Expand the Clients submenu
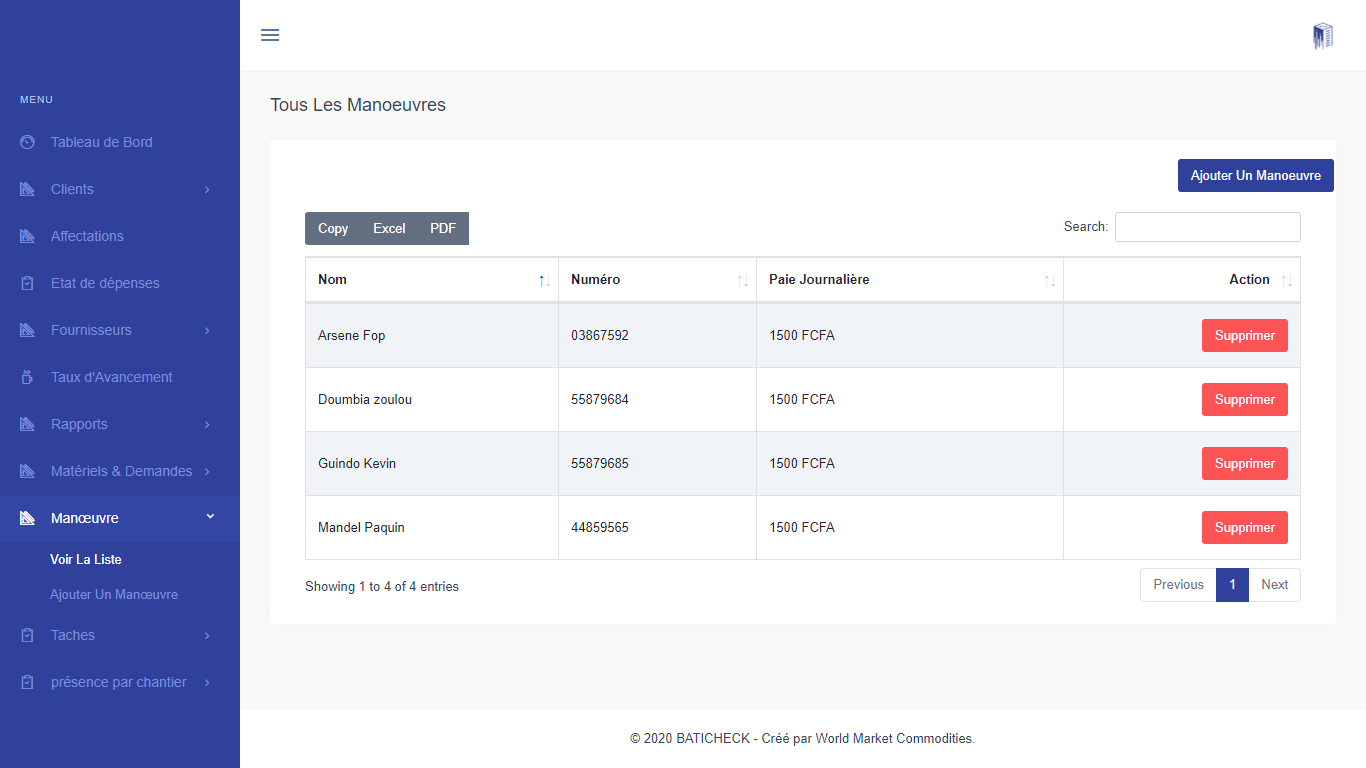 207,190
